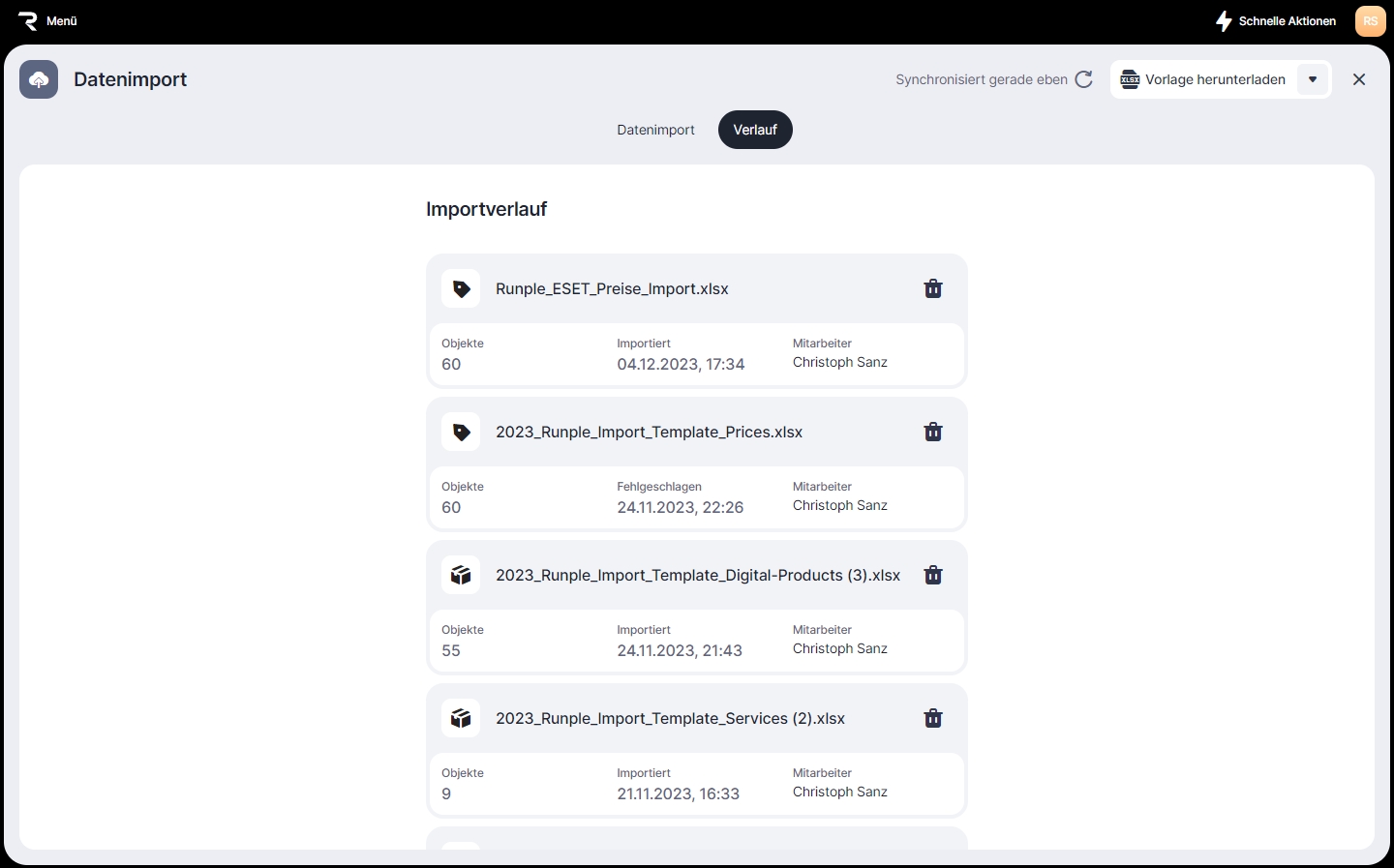Click the Datenimport cloud upload icon
1394x868 pixels.
tap(39, 79)
